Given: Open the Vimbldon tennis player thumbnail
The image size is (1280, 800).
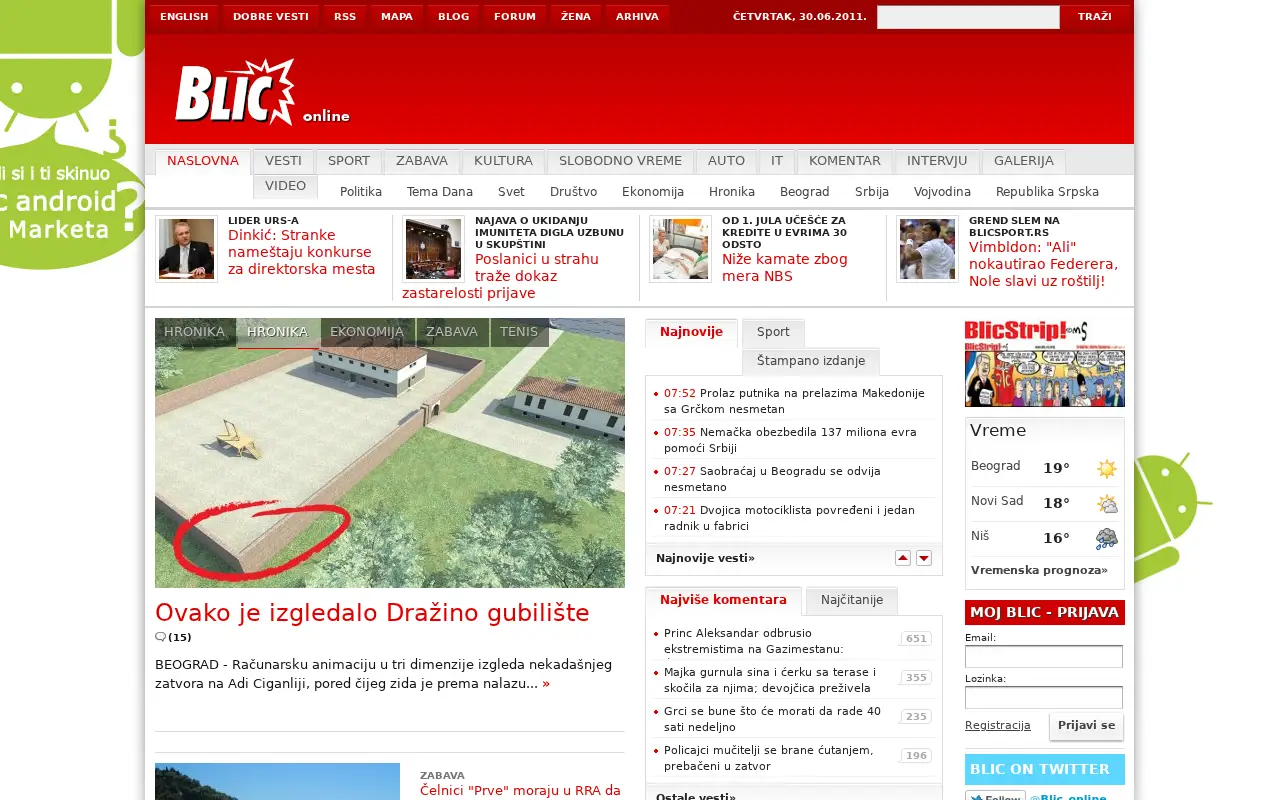Looking at the screenshot, I should [927, 249].
